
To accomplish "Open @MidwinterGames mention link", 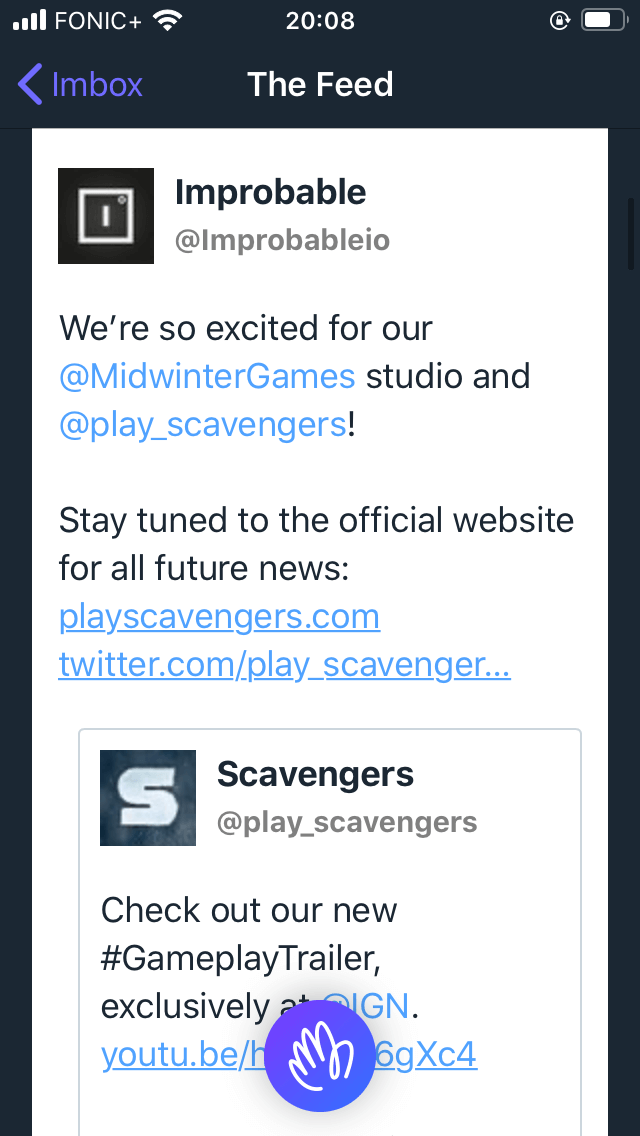I will (x=207, y=376).
